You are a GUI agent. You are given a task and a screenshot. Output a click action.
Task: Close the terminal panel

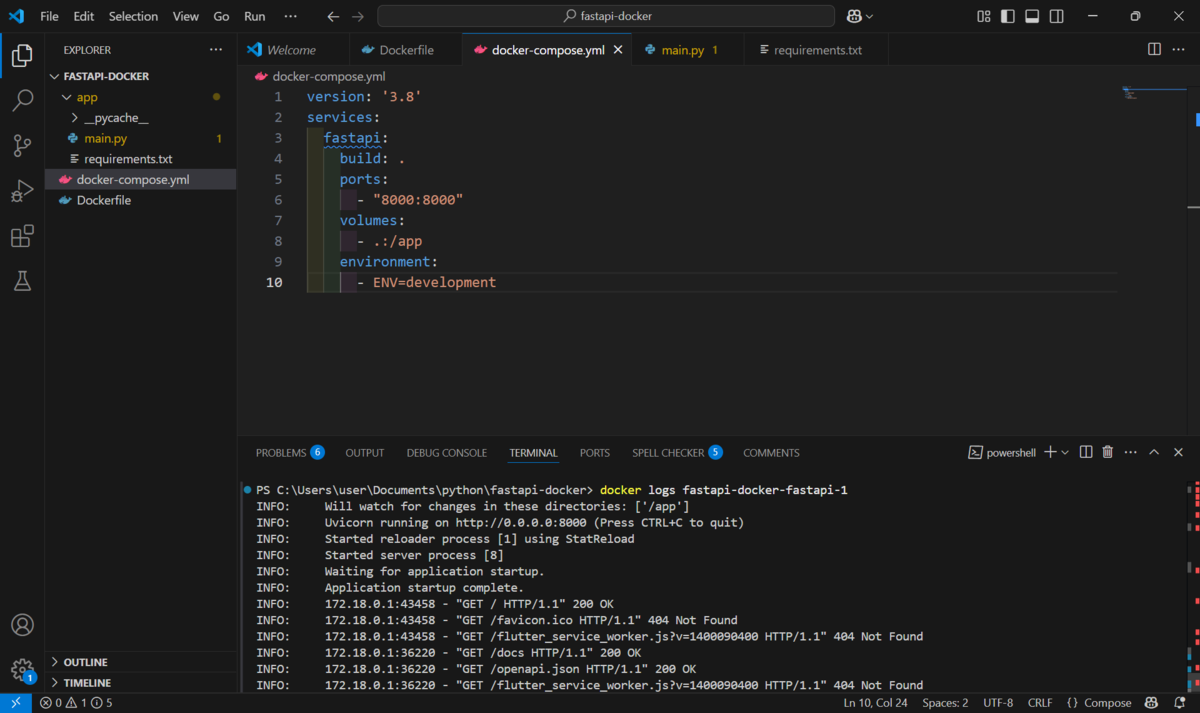pos(1179,452)
